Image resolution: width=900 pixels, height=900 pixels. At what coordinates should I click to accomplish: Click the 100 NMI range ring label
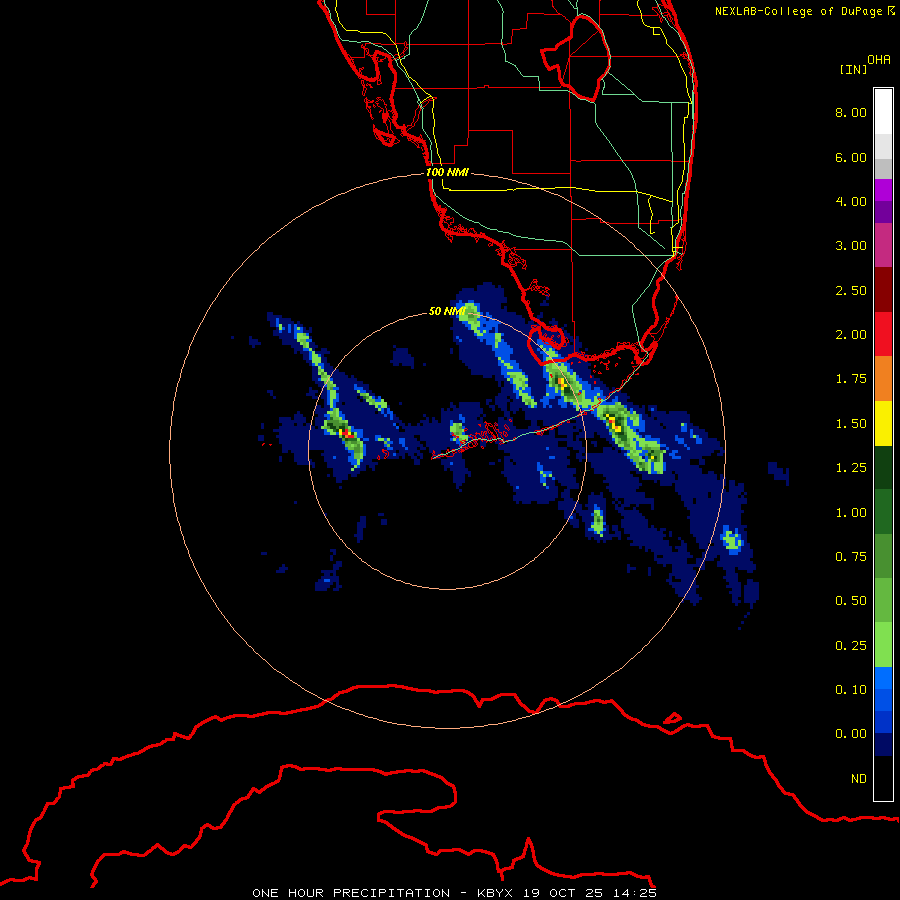click(447, 172)
